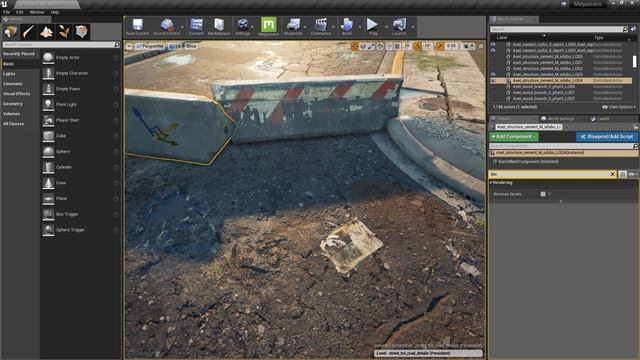Click the property matrix grid icon
Viewport: 640px width, 360px height.
pos(622,174)
